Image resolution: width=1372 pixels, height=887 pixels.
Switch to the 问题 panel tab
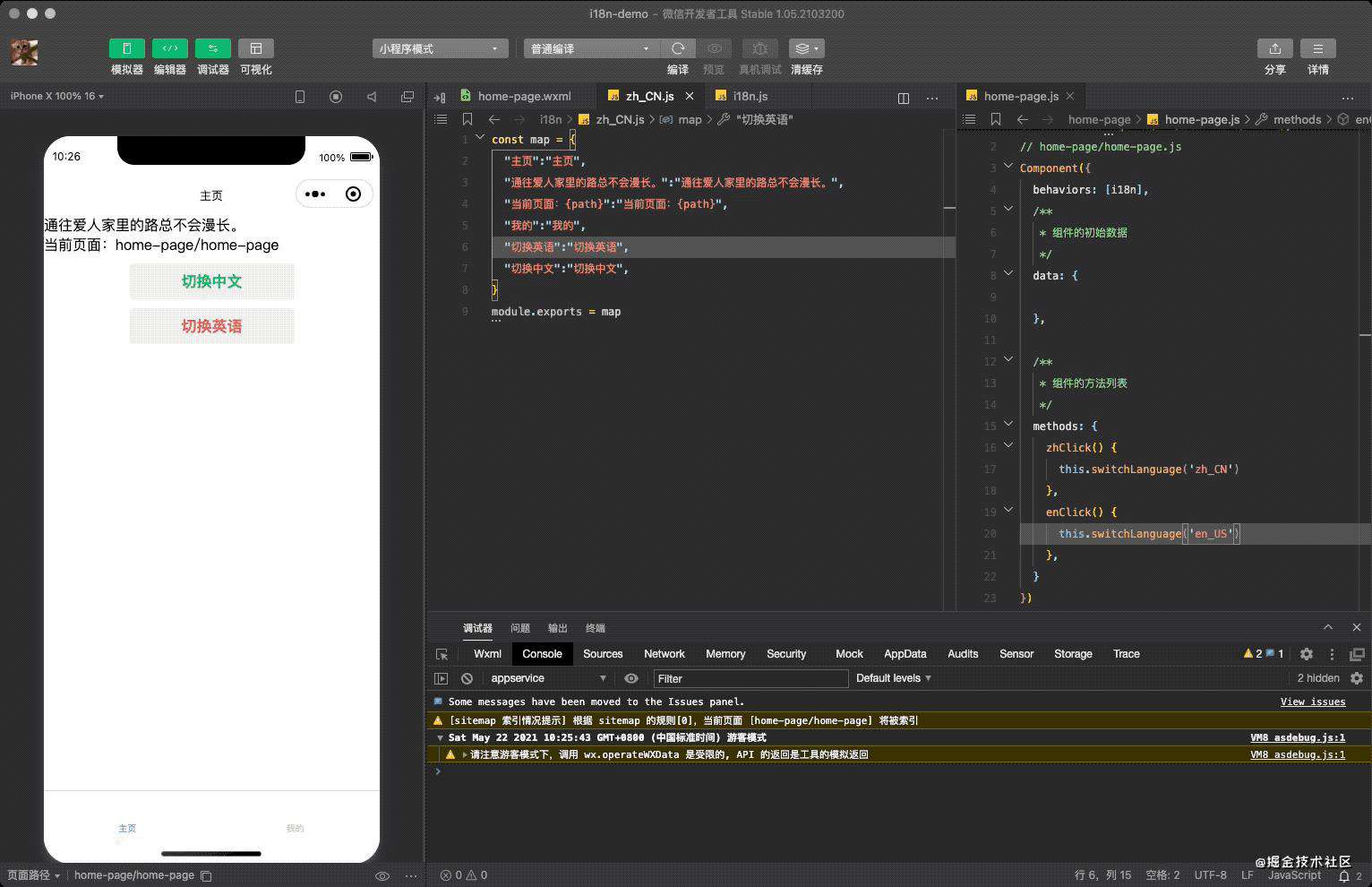click(520, 628)
